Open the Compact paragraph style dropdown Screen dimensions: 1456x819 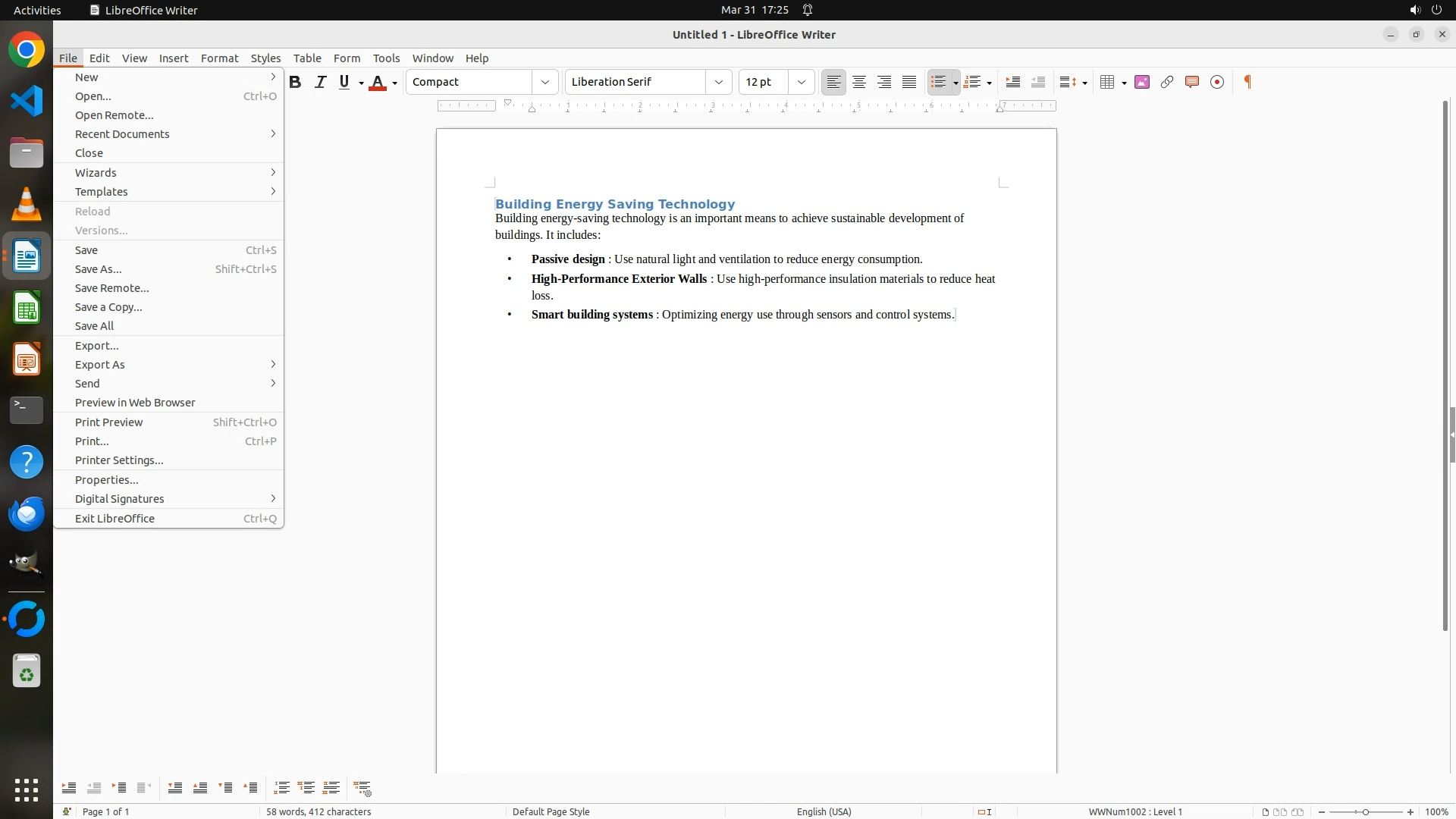click(544, 82)
